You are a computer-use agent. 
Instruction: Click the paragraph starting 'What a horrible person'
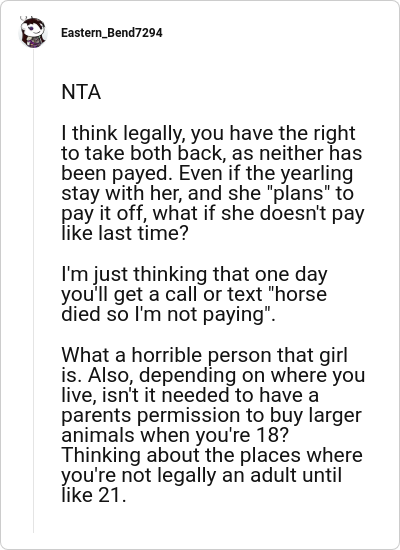(x=213, y=425)
